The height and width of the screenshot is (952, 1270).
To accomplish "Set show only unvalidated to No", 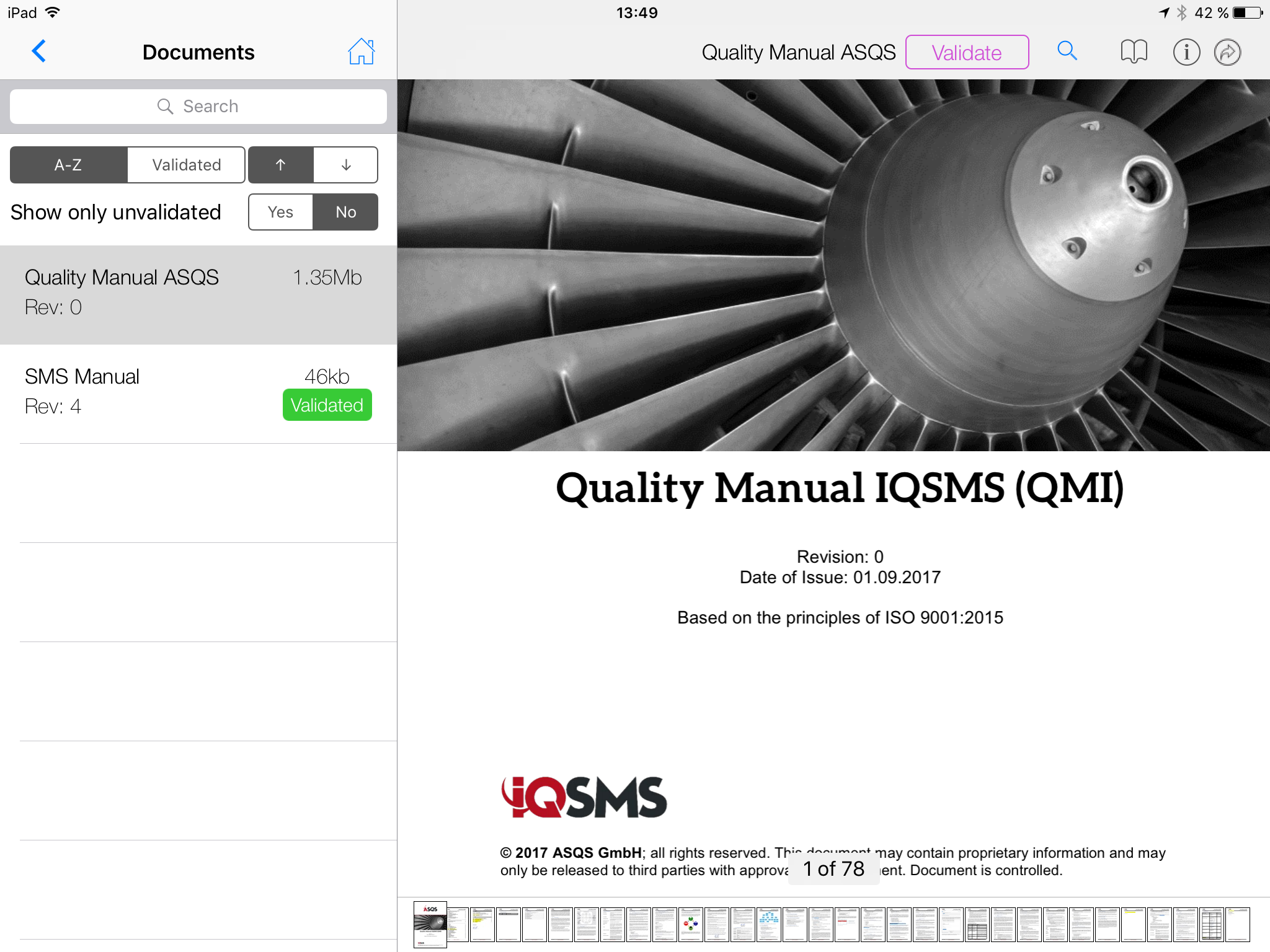I will pos(345,212).
